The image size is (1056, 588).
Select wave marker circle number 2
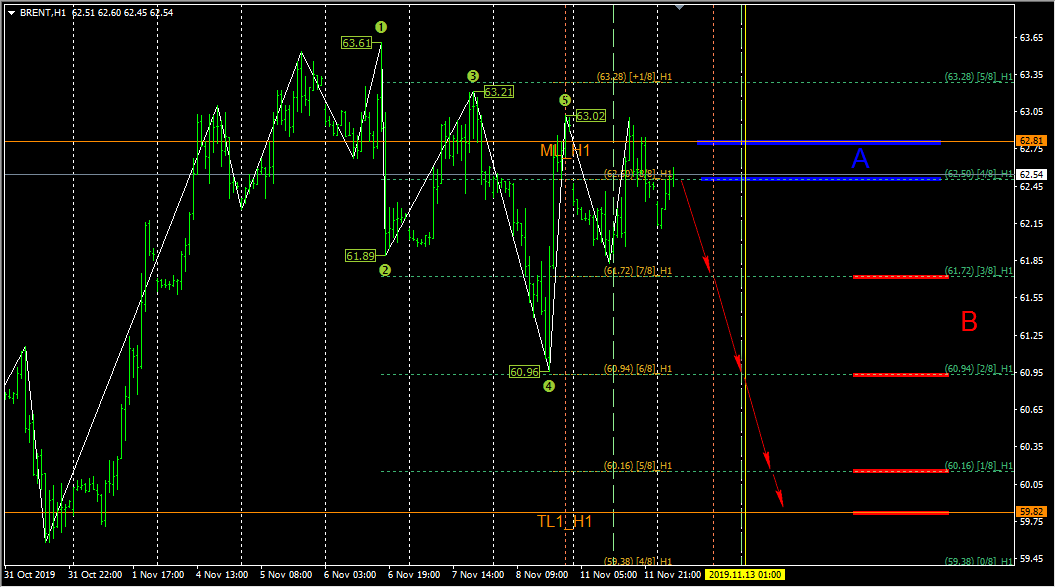(x=385, y=270)
